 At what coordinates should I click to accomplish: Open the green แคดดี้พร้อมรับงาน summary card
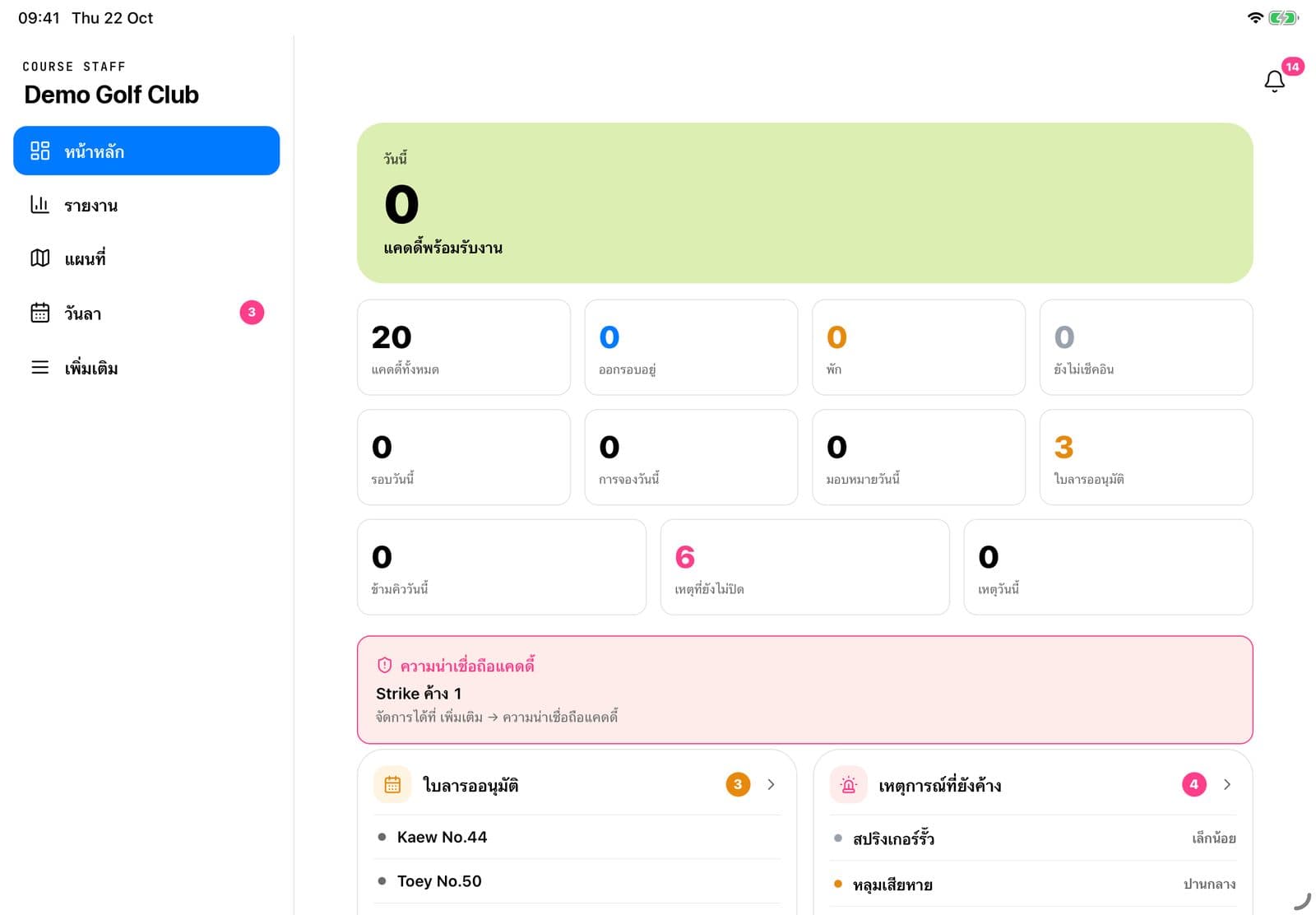coord(804,203)
